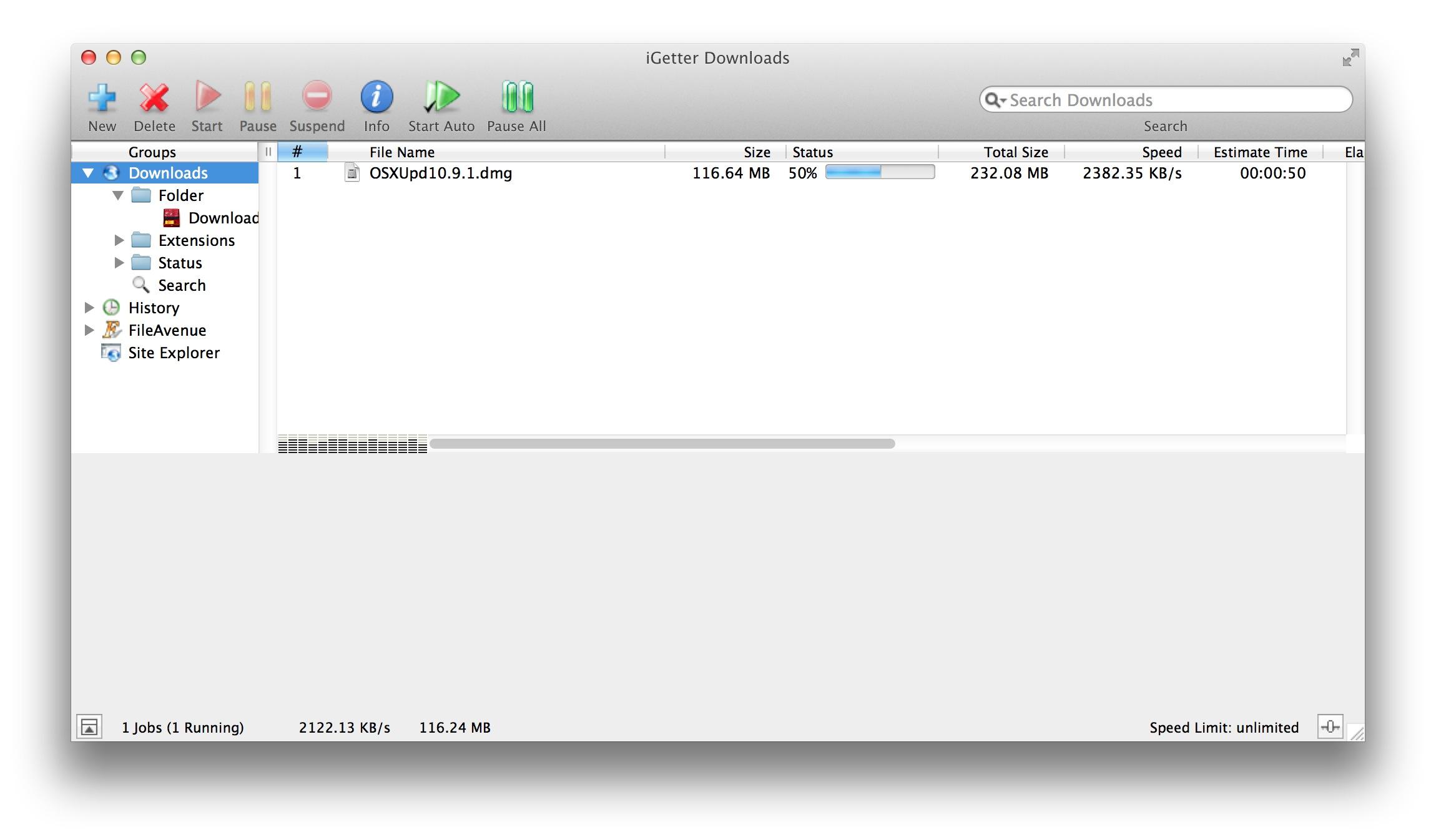This screenshot has height=840, width=1436.
Task: Expand the Extensions folder
Action: (x=119, y=240)
